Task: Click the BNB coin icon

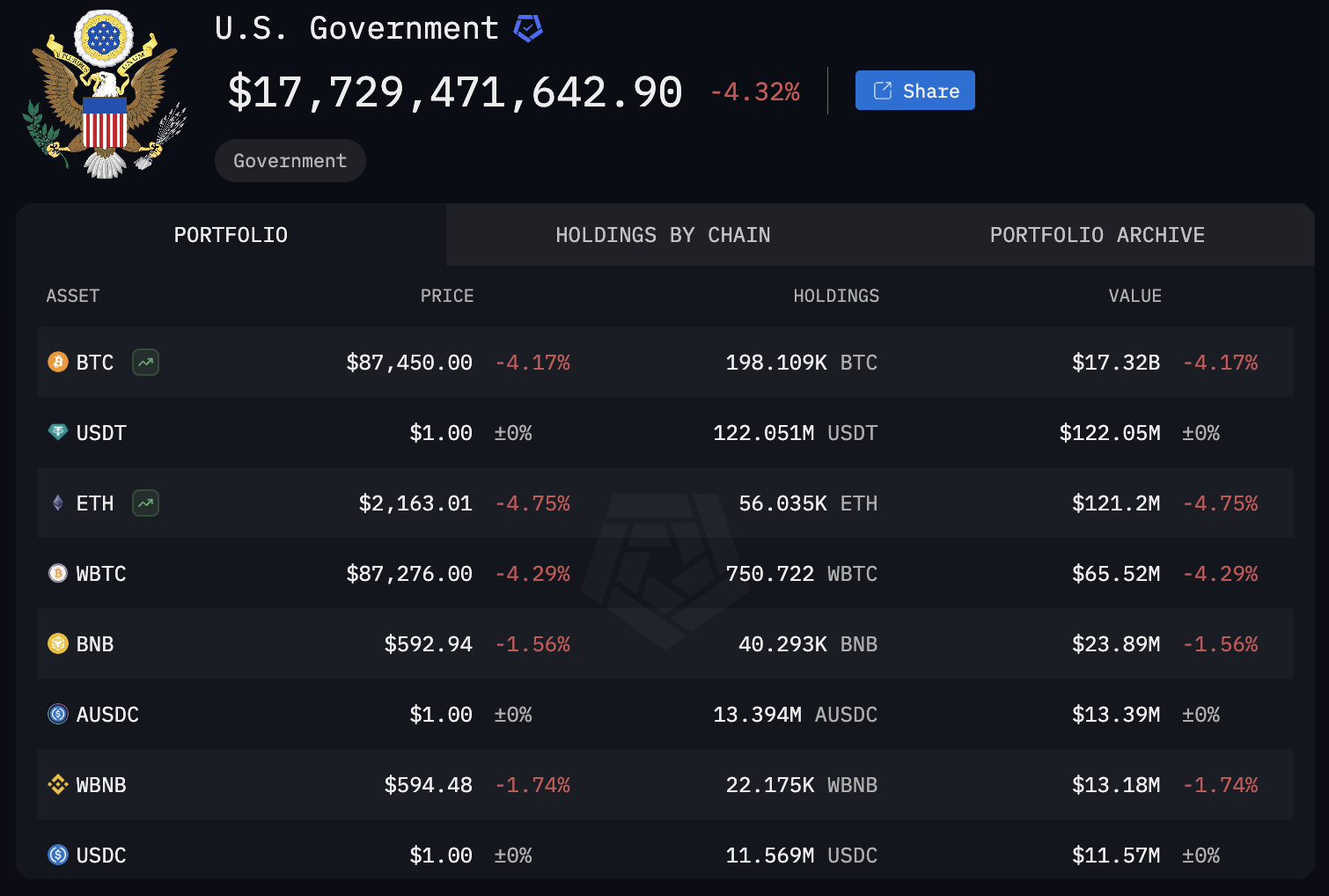Action: [58, 643]
